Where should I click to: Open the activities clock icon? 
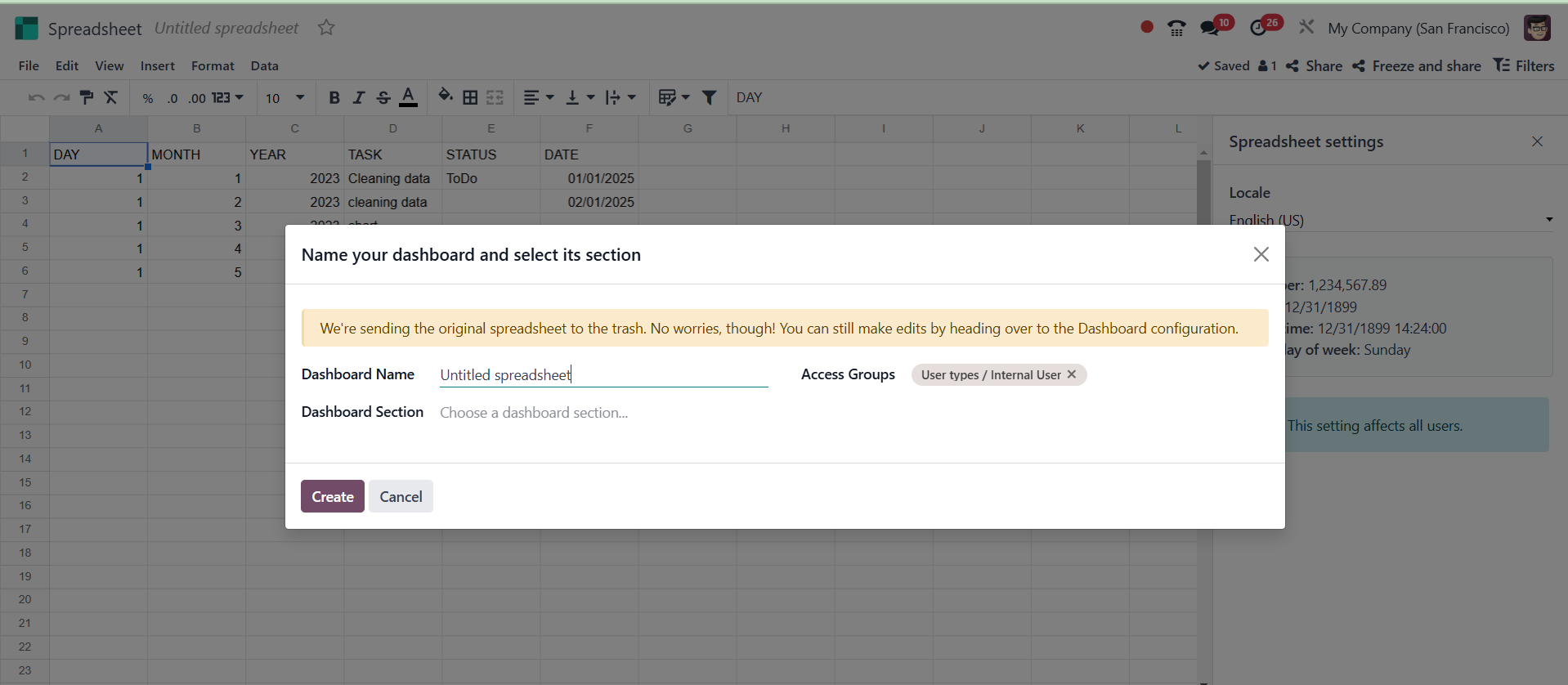[1258, 29]
